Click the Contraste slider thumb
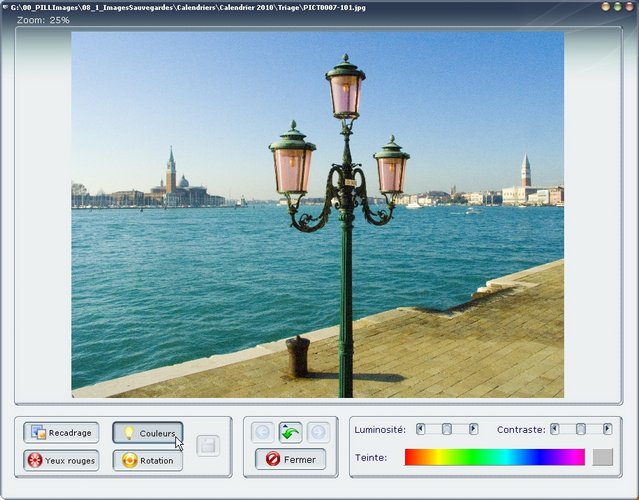The width and height of the screenshot is (639, 500). pyautogui.click(x=581, y=429)
